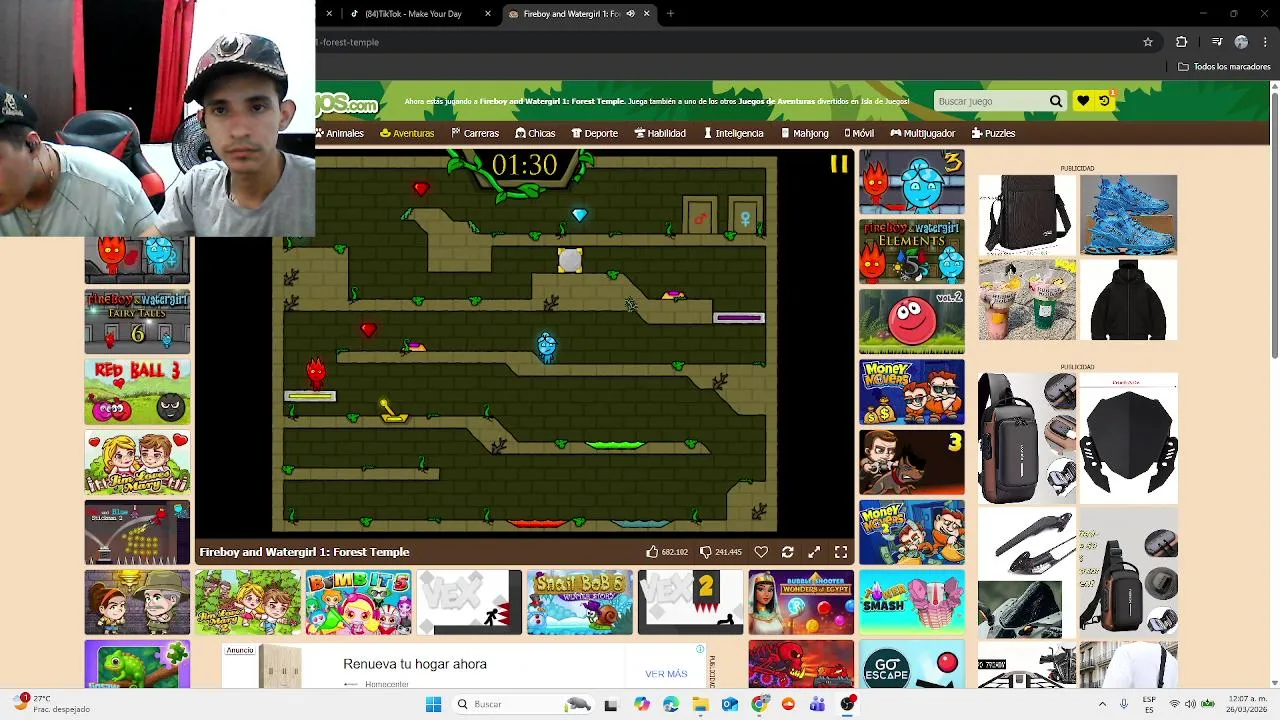Click the Fireboy and Watergirl 1: Forest Temple link in header

[x=551, y=101]
